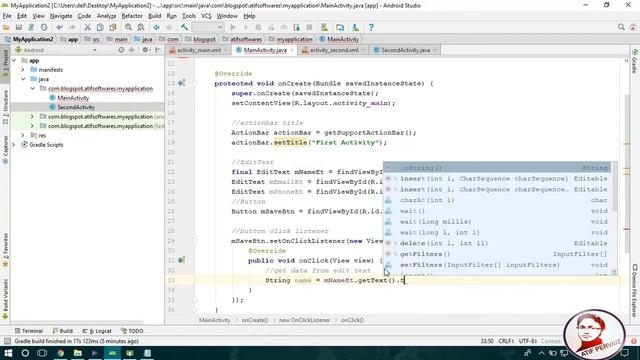
Task: Open the Navigate menu
Action: 61,16
